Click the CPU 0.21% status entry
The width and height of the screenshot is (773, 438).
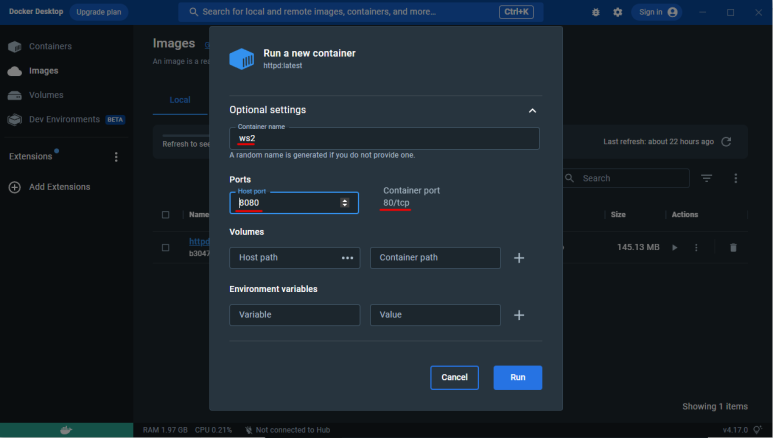pos(213,430)
